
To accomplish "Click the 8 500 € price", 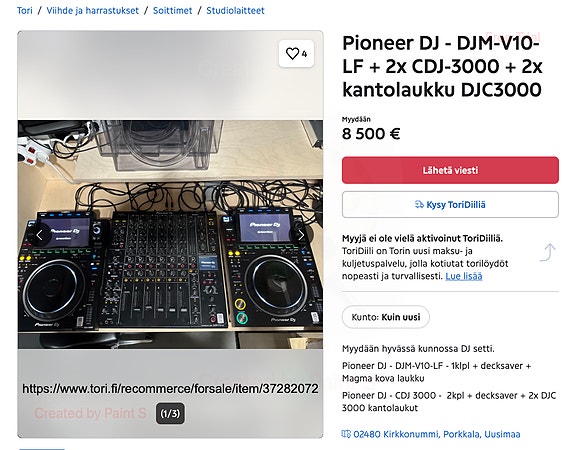I will pos(371,134).
